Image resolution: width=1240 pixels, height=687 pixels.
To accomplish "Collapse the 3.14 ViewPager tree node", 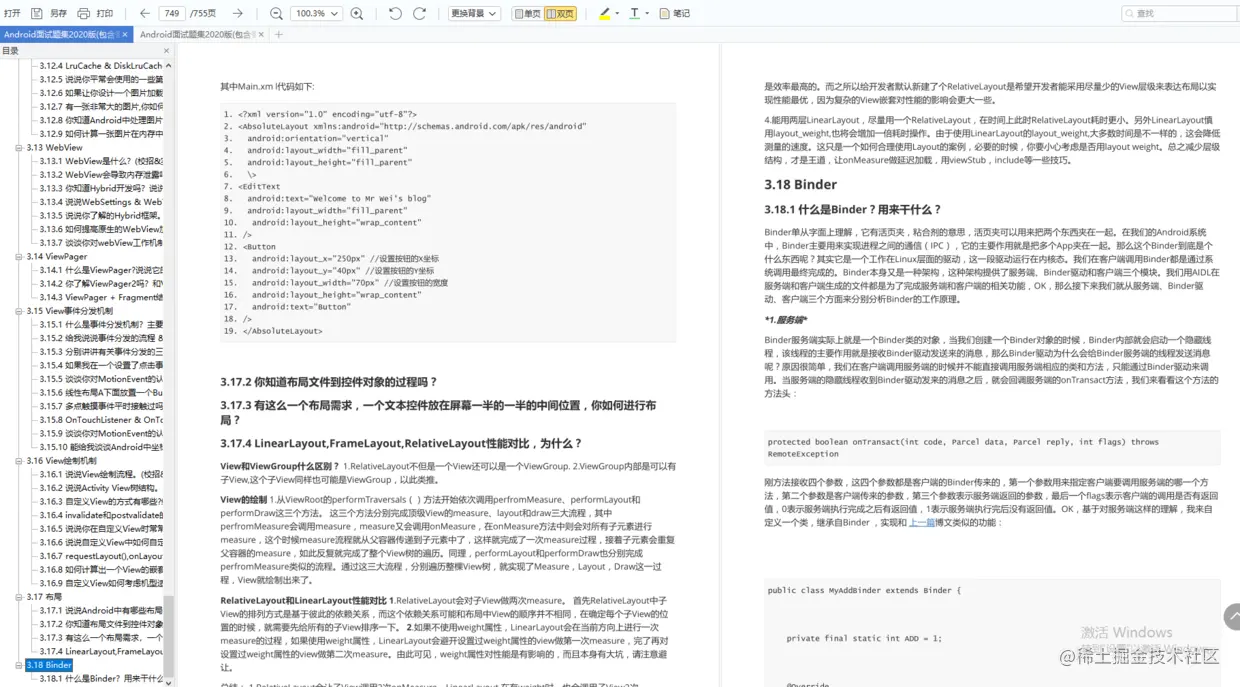I will pos(19,256).
